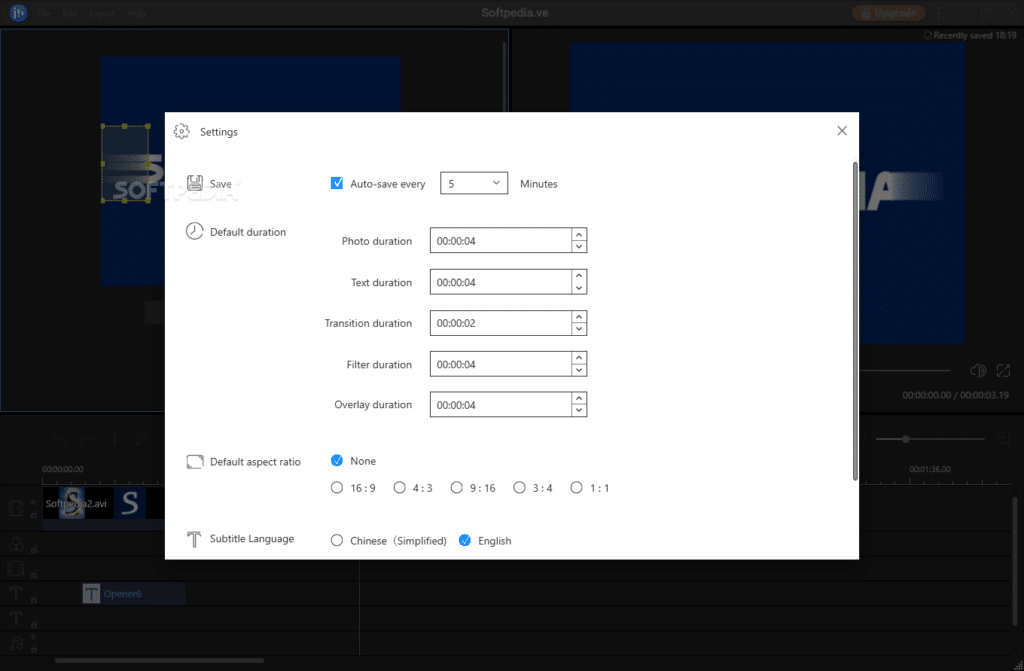Click the timeline horizontal scrollbar
The width and height of the screenshot is (1024, 671).
[159, 661]
